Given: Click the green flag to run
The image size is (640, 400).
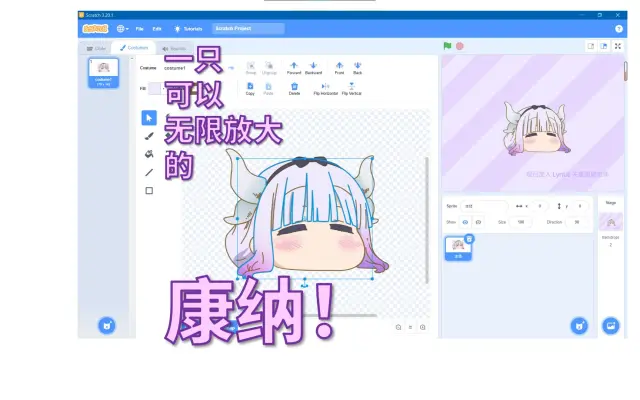Looking at the screenshot, I should pos(447,46).
